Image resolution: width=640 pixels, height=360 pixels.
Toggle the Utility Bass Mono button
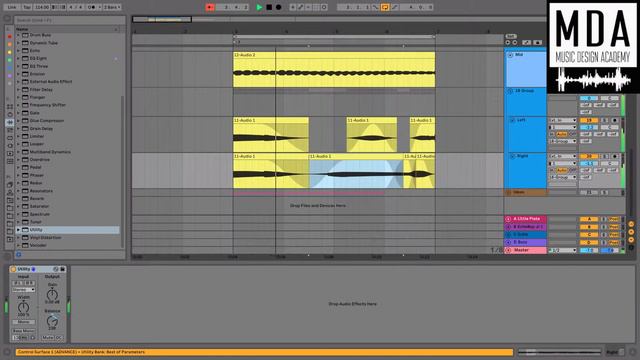point(23,331)
